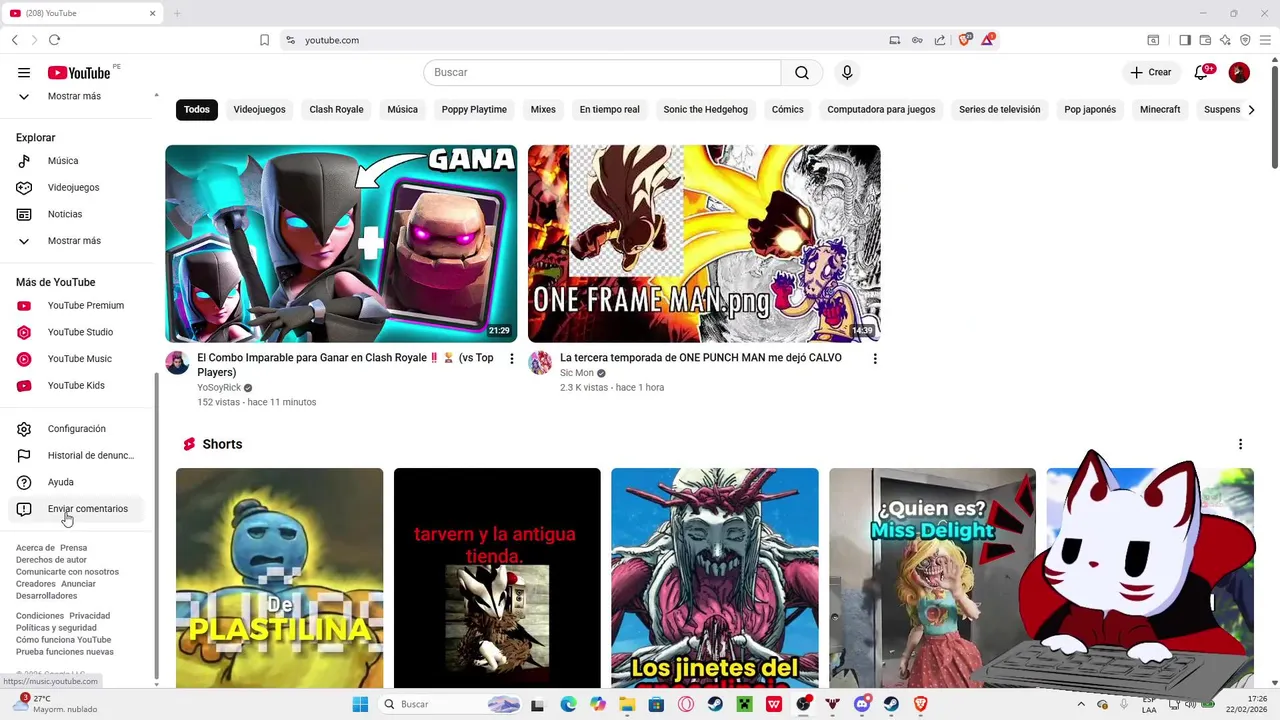Select the En tiempo real chip

click(609, 109)
